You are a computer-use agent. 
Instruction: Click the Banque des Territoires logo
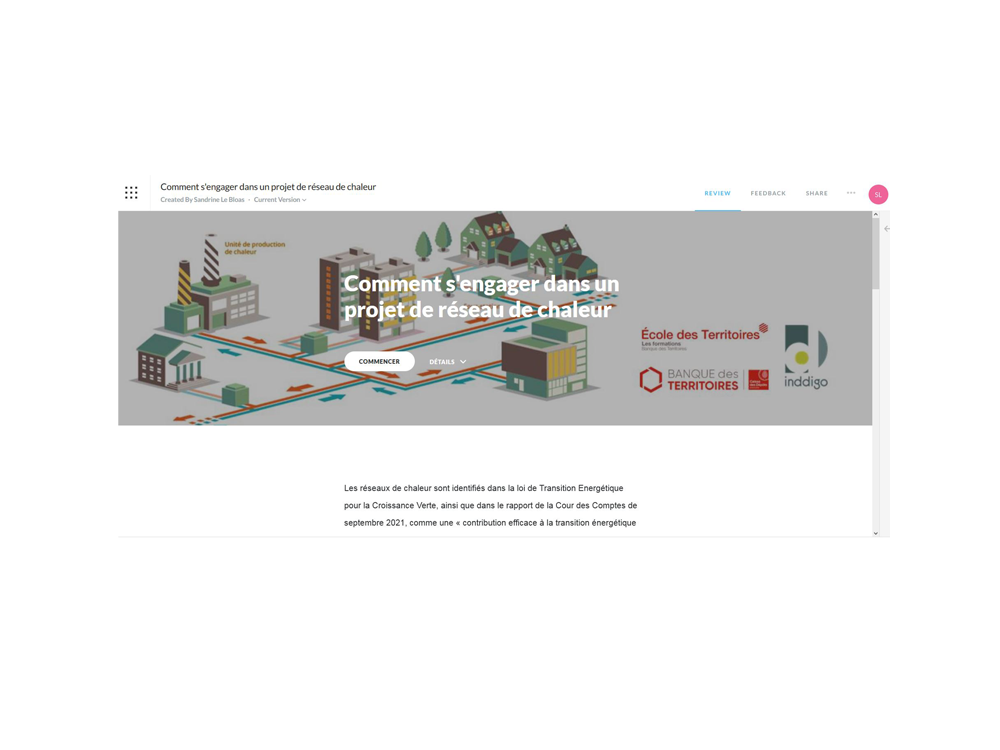[704, 380]
